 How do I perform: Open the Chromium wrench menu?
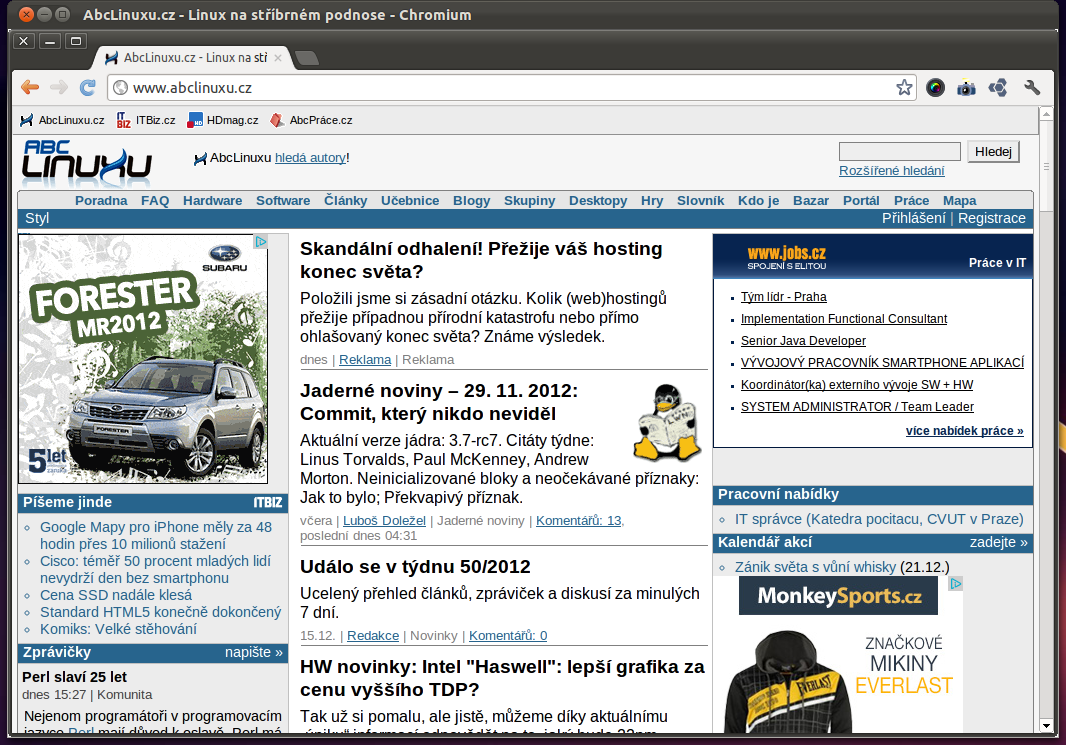[x=1031, y=87]
